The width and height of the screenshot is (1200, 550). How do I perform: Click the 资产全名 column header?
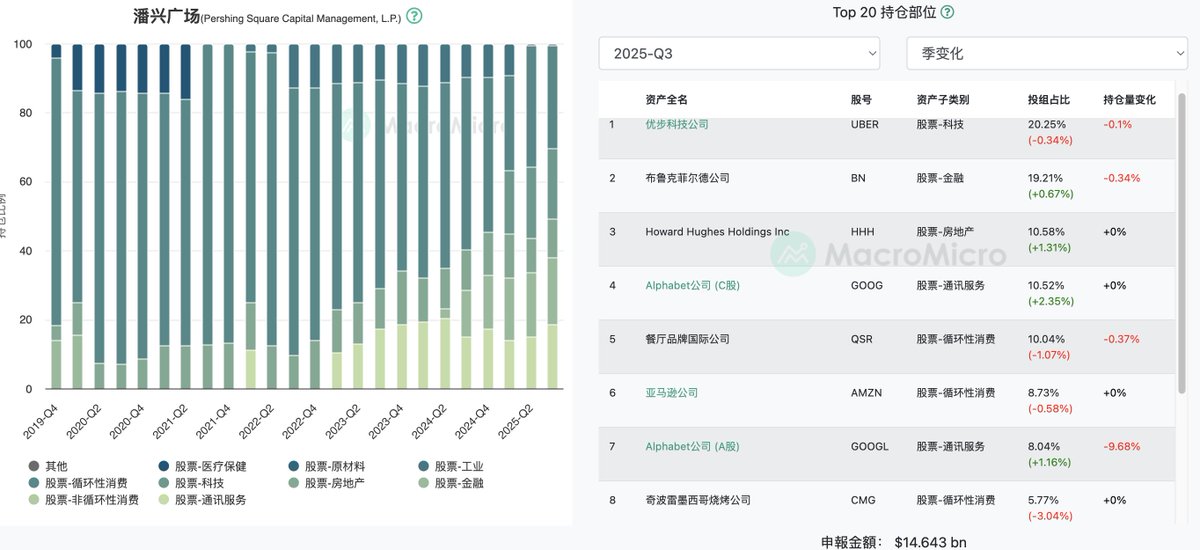click(x=667, y=100)
